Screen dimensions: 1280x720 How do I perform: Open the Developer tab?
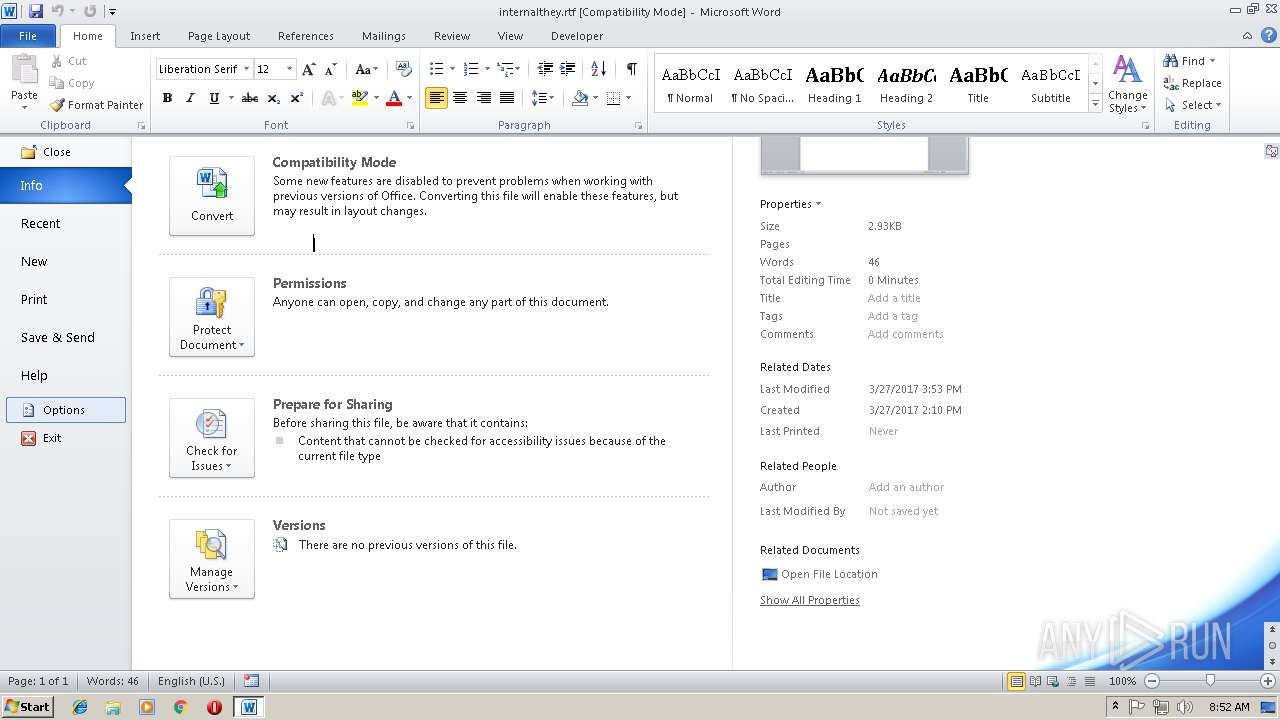pos(577,36)
